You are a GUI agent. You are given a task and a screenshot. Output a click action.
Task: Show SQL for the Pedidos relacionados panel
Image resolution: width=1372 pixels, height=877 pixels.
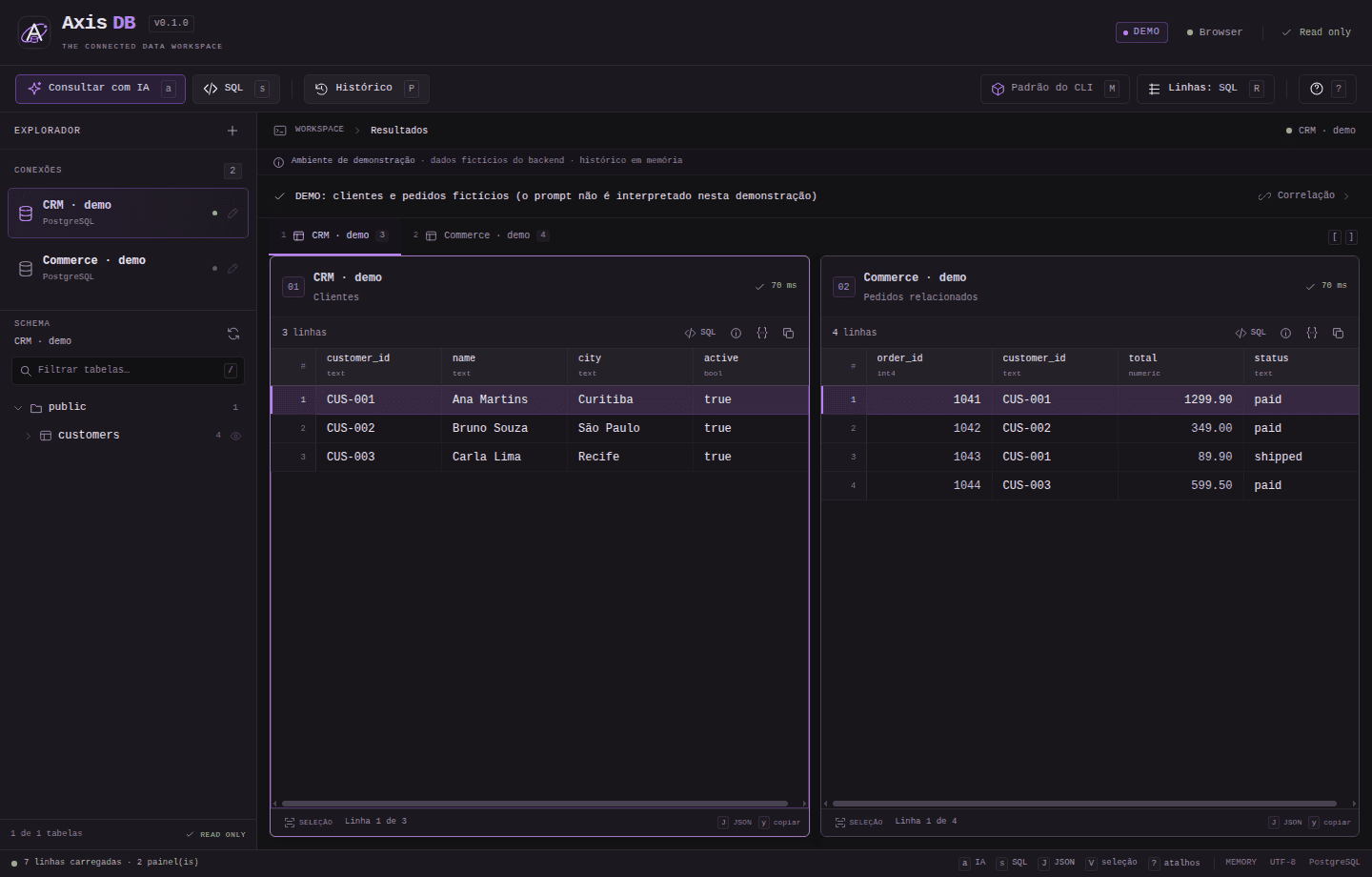[1250, 333]
